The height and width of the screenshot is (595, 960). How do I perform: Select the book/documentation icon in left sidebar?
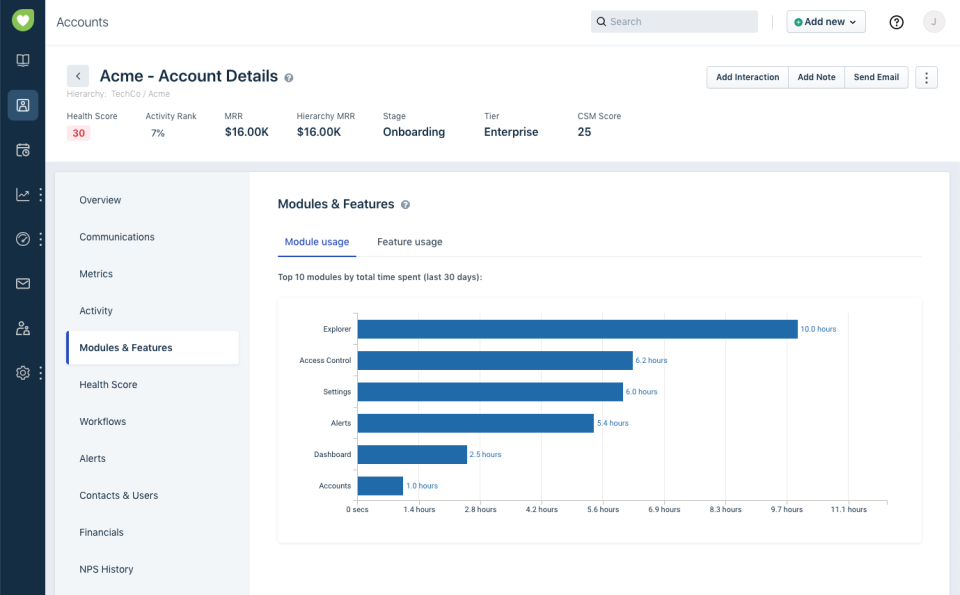tap(22, 59)
